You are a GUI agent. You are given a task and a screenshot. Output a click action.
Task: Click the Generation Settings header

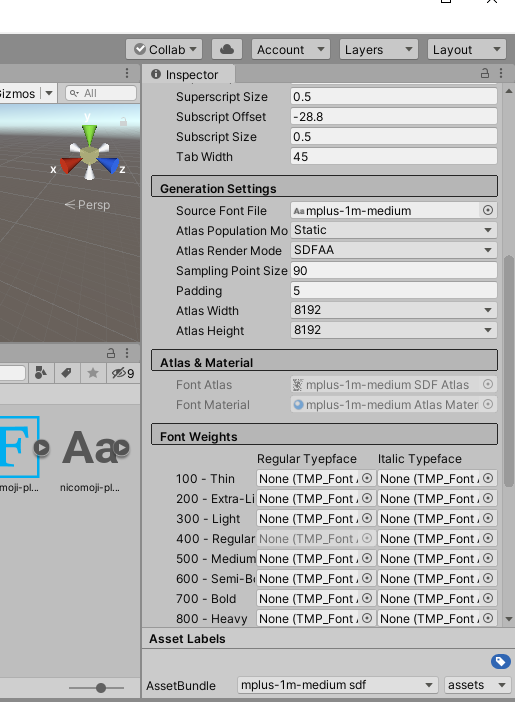pyautogui.click(x=324, y=186)
